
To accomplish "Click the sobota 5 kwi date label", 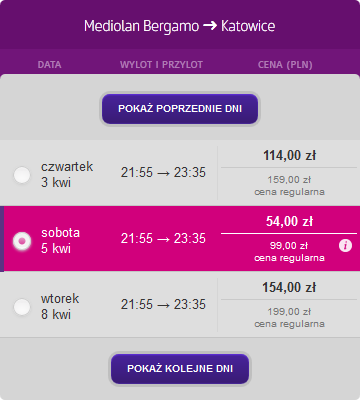I will click(60, 240).
